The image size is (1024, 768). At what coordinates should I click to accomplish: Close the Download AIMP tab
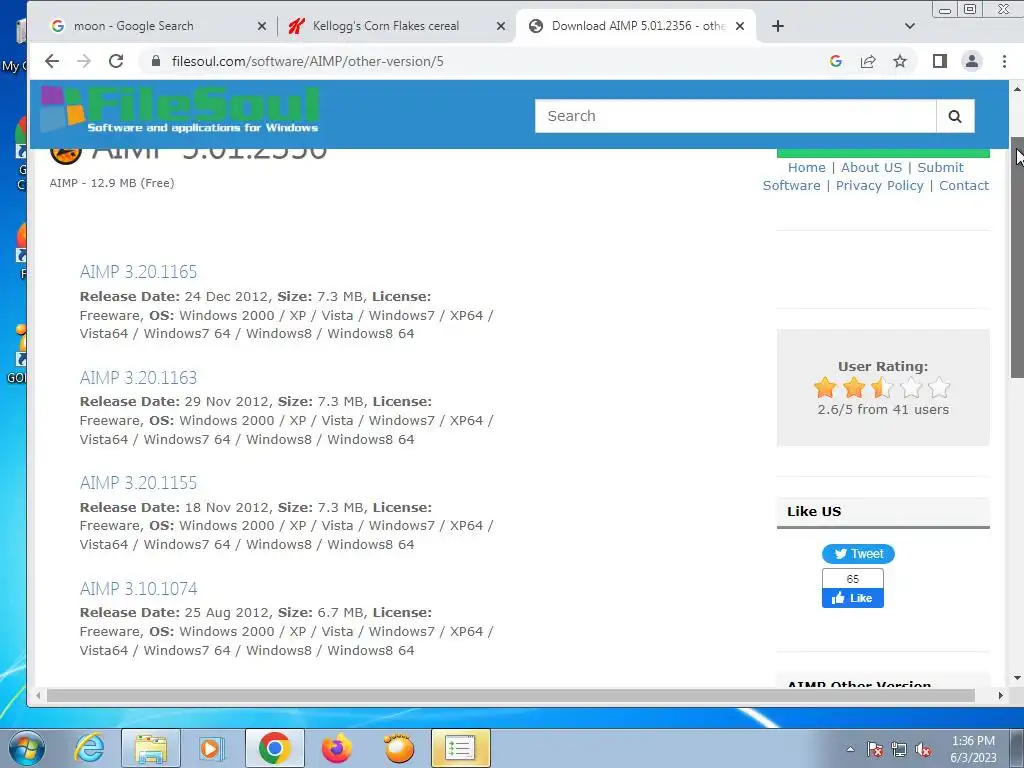click(x=740, y=26)
